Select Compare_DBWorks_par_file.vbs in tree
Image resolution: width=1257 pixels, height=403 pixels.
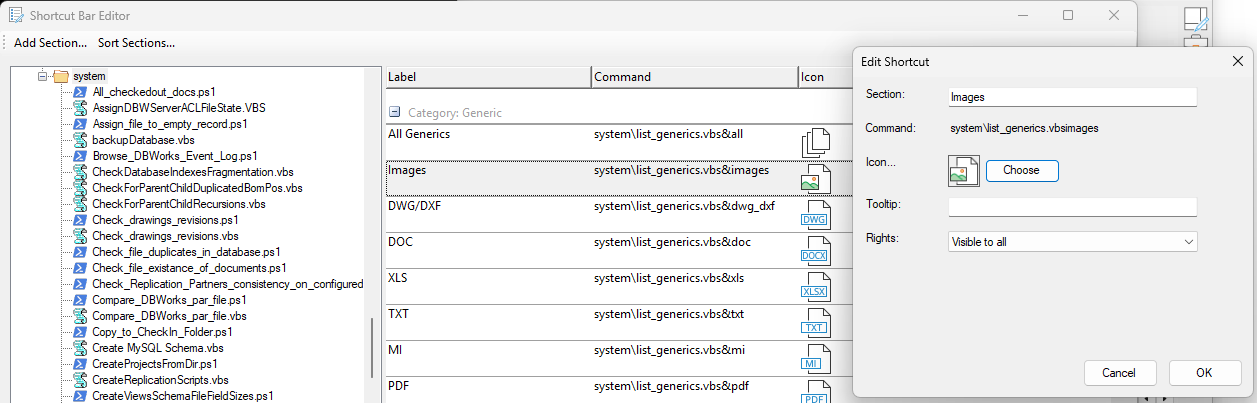[169, 316]
